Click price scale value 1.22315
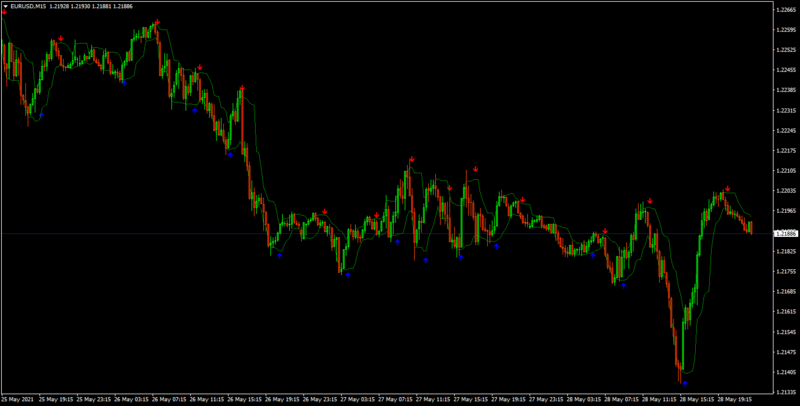The image size is (800, 406). 785,111
